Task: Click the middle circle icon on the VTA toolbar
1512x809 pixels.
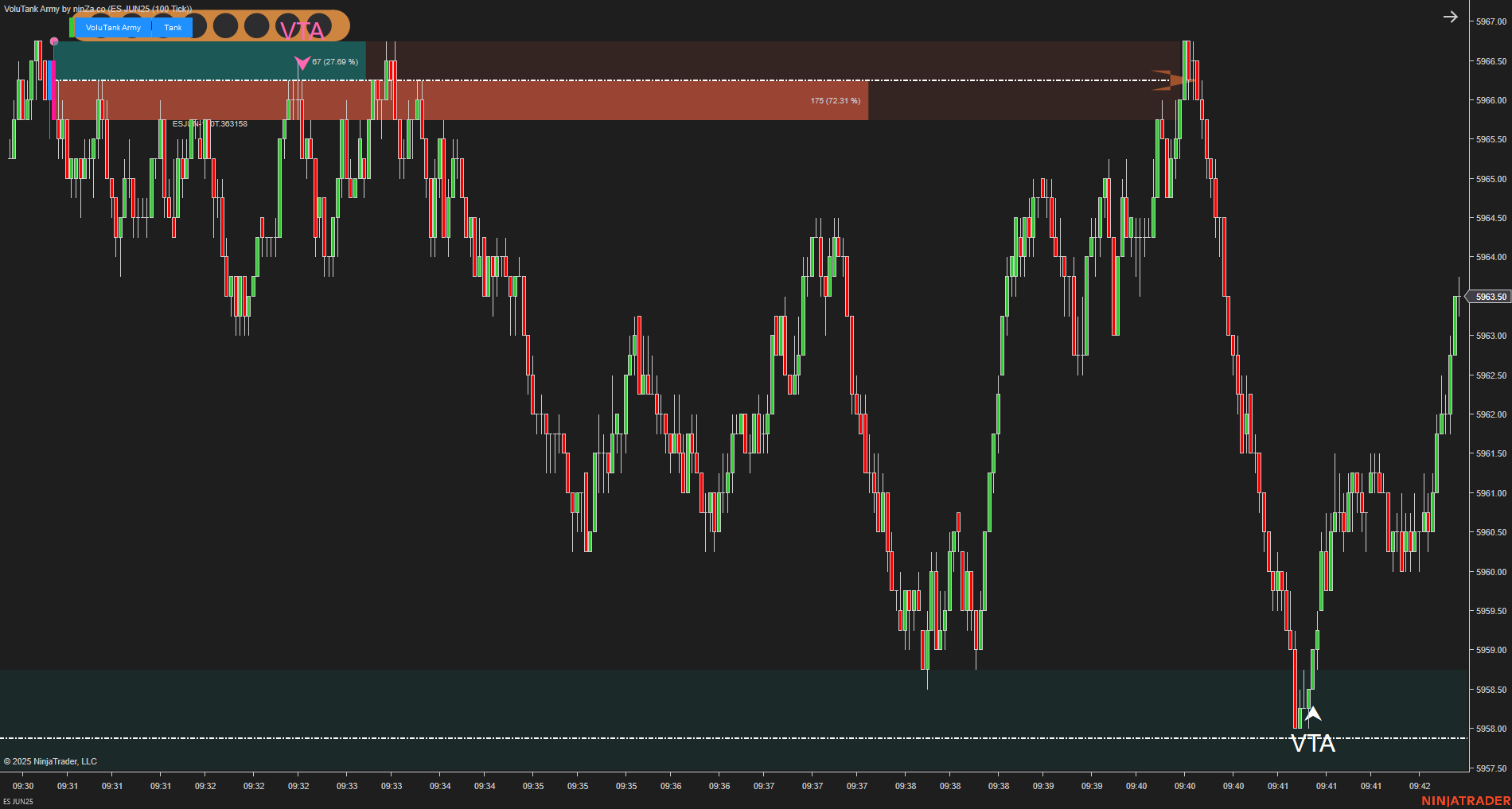Action: (257, 26)
